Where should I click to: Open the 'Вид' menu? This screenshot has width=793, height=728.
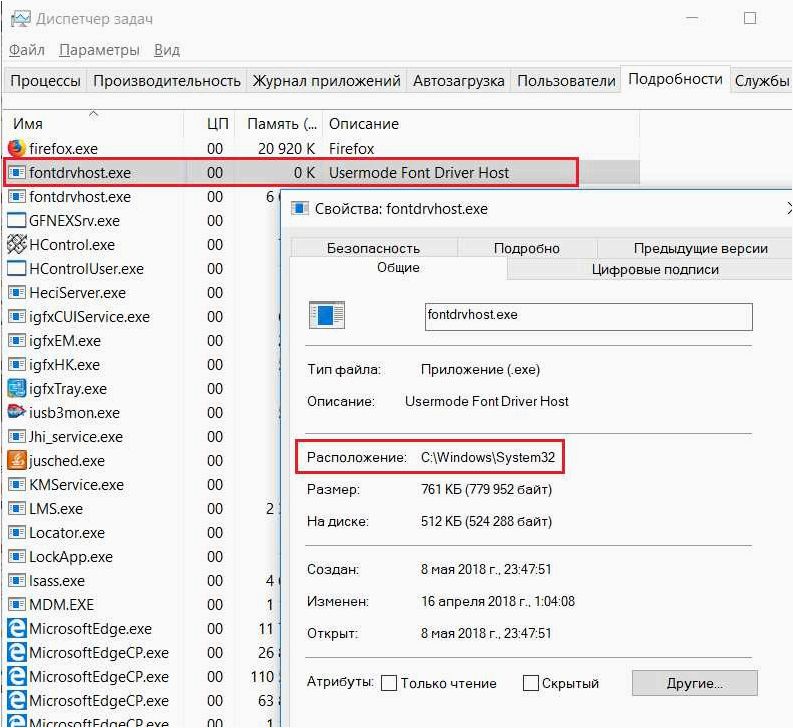pos(167,50)
